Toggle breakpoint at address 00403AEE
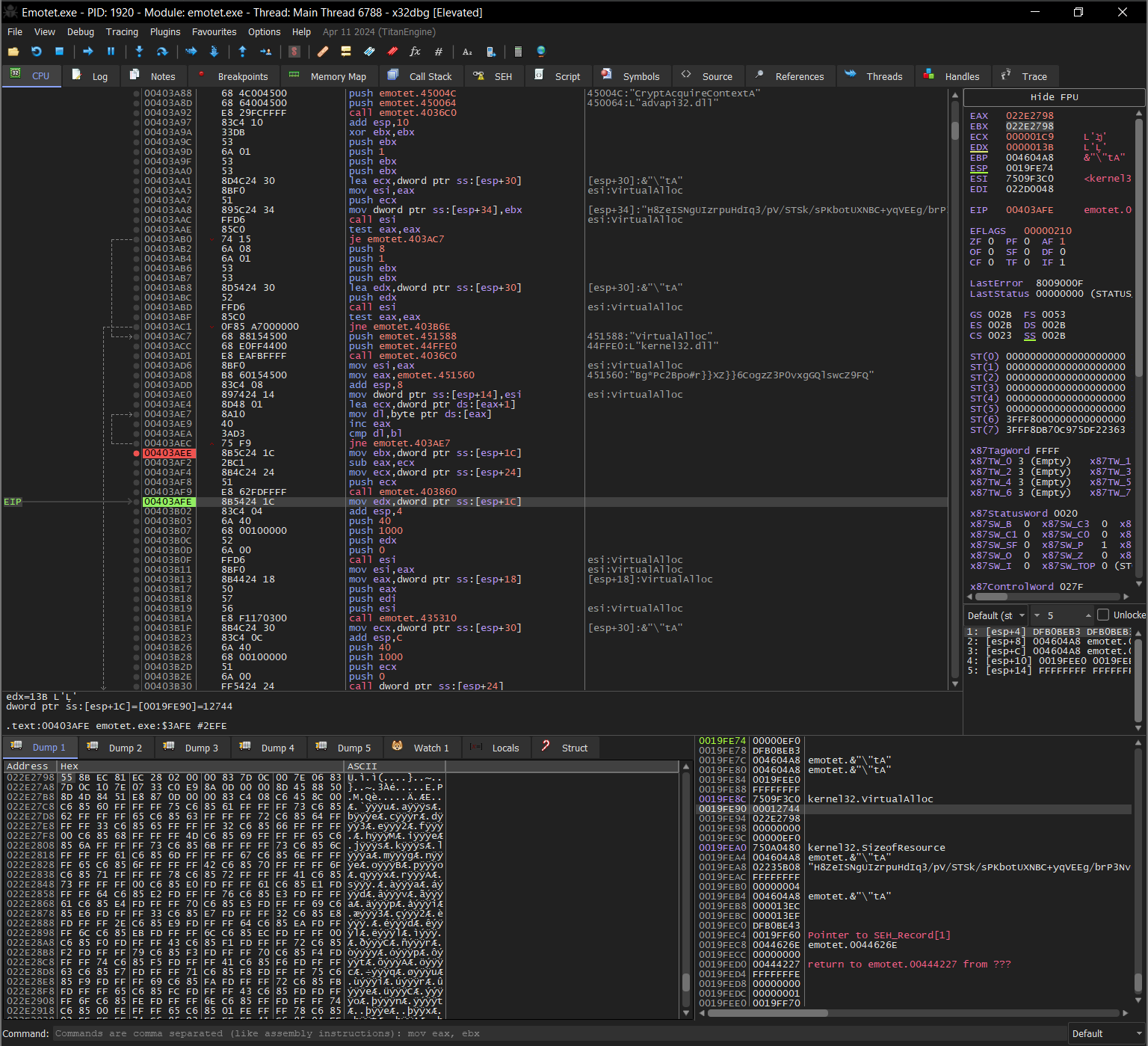The height and width of the screenshot is (1046, 1148). [x=136, y=453]
